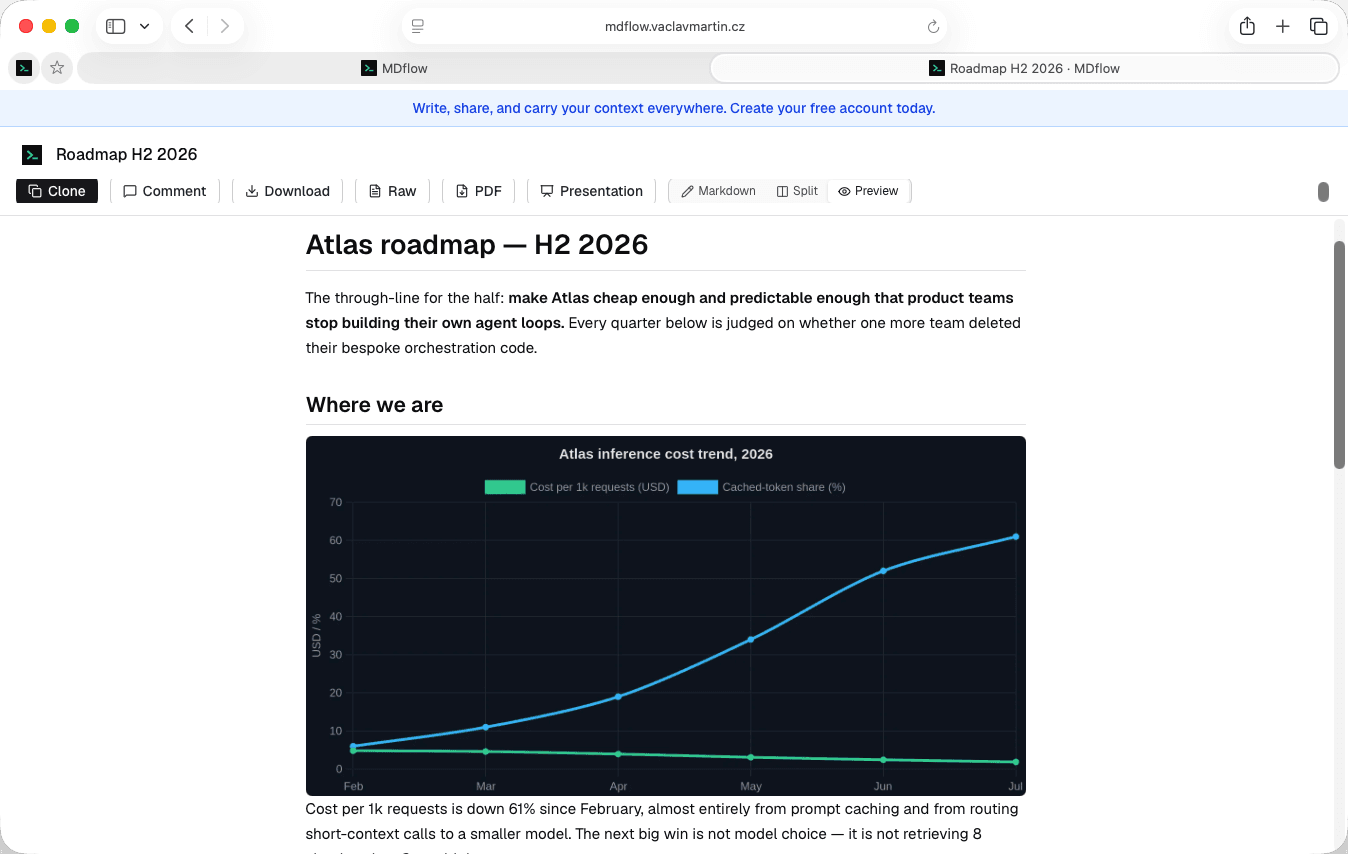Click the Roadmap H2 2026 document title

127,154
